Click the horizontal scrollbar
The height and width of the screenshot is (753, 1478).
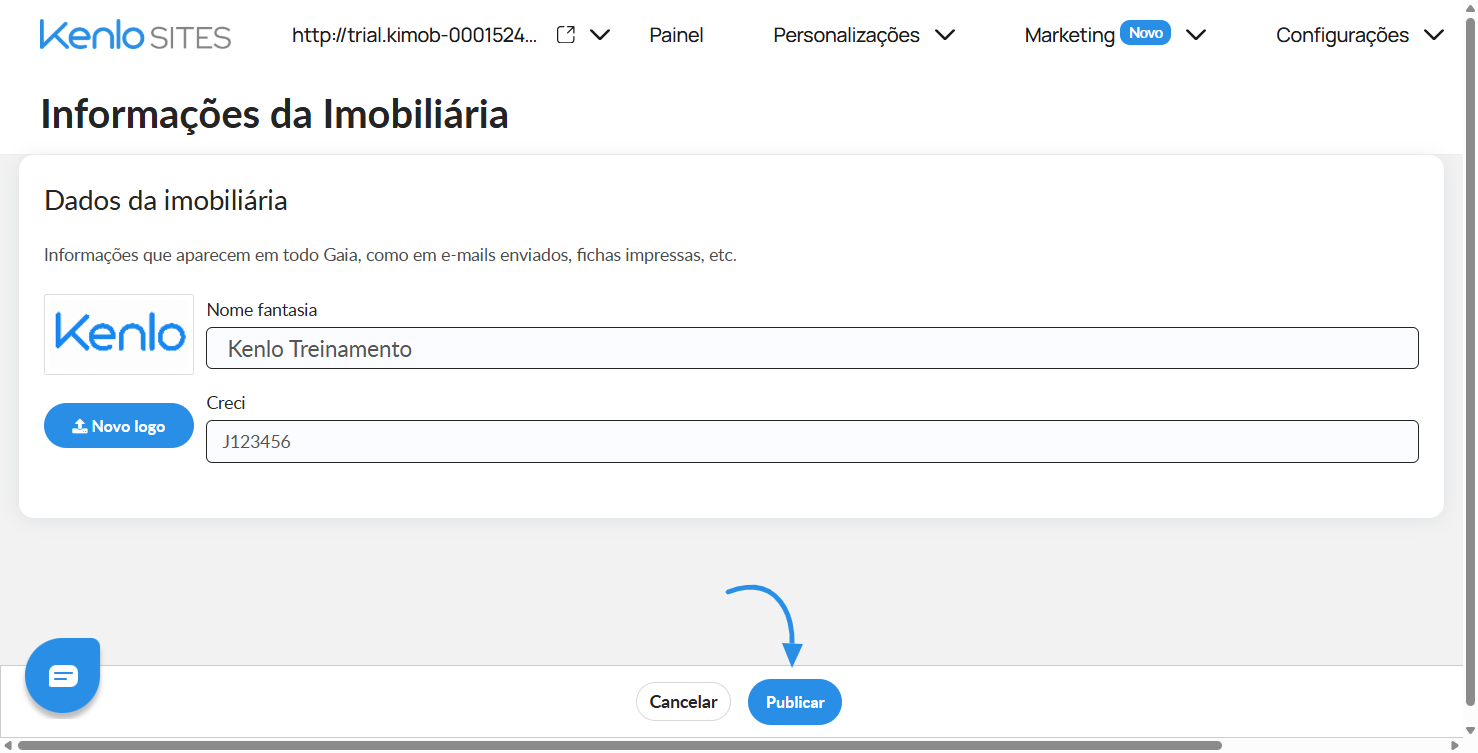pos(620,745)
